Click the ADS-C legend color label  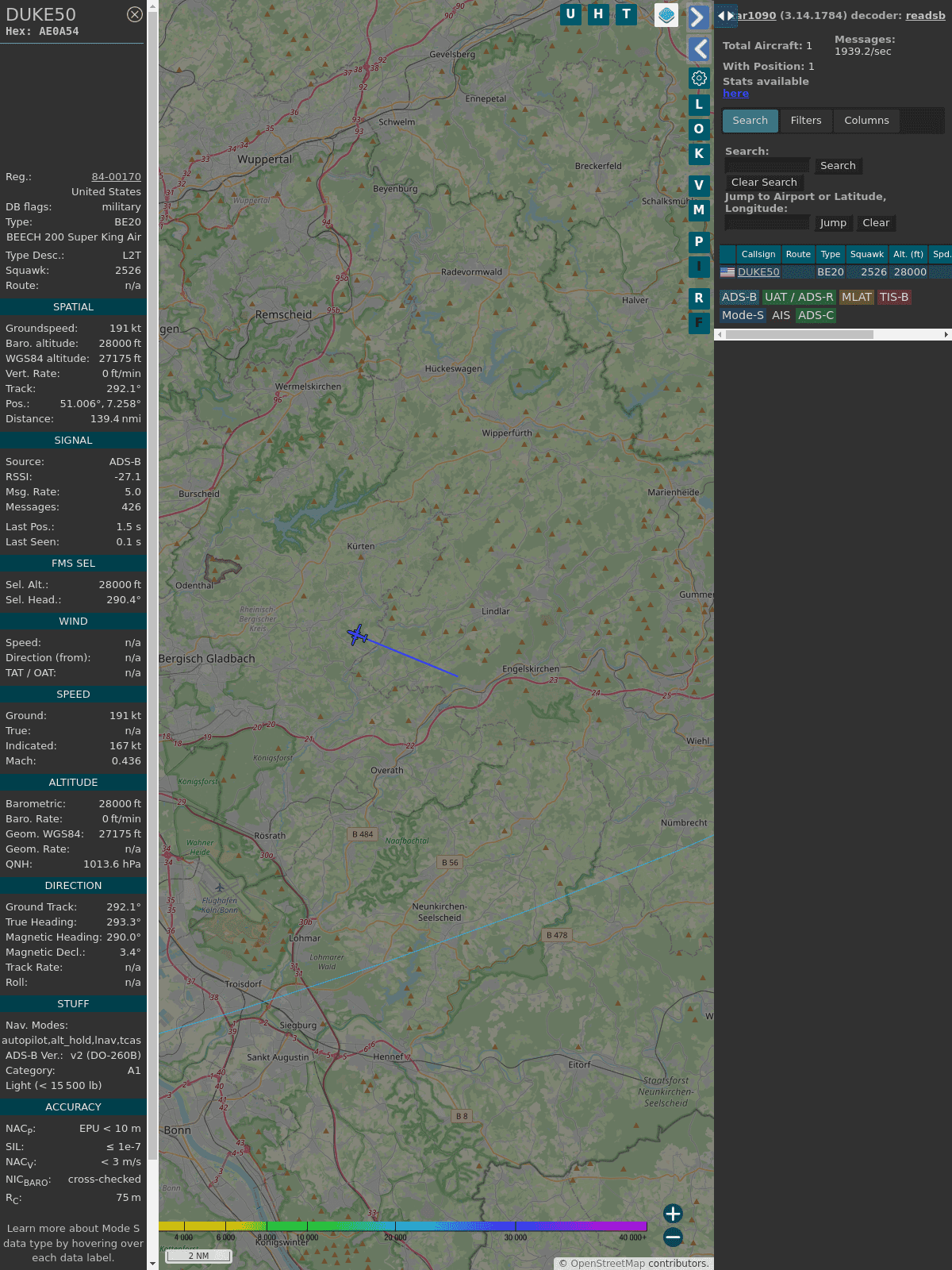(816, 315)
